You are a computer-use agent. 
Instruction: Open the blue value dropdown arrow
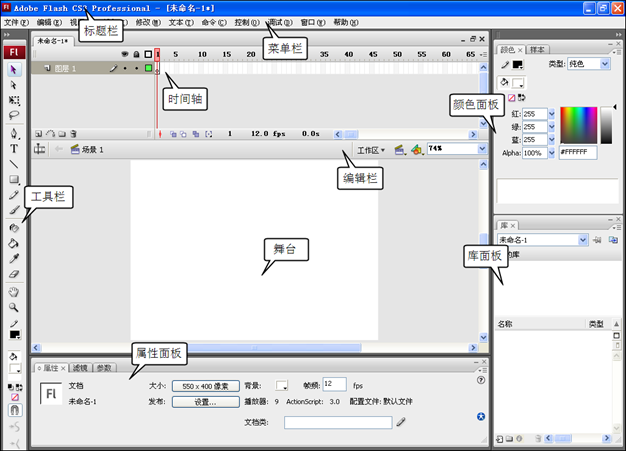click(552, 140)
